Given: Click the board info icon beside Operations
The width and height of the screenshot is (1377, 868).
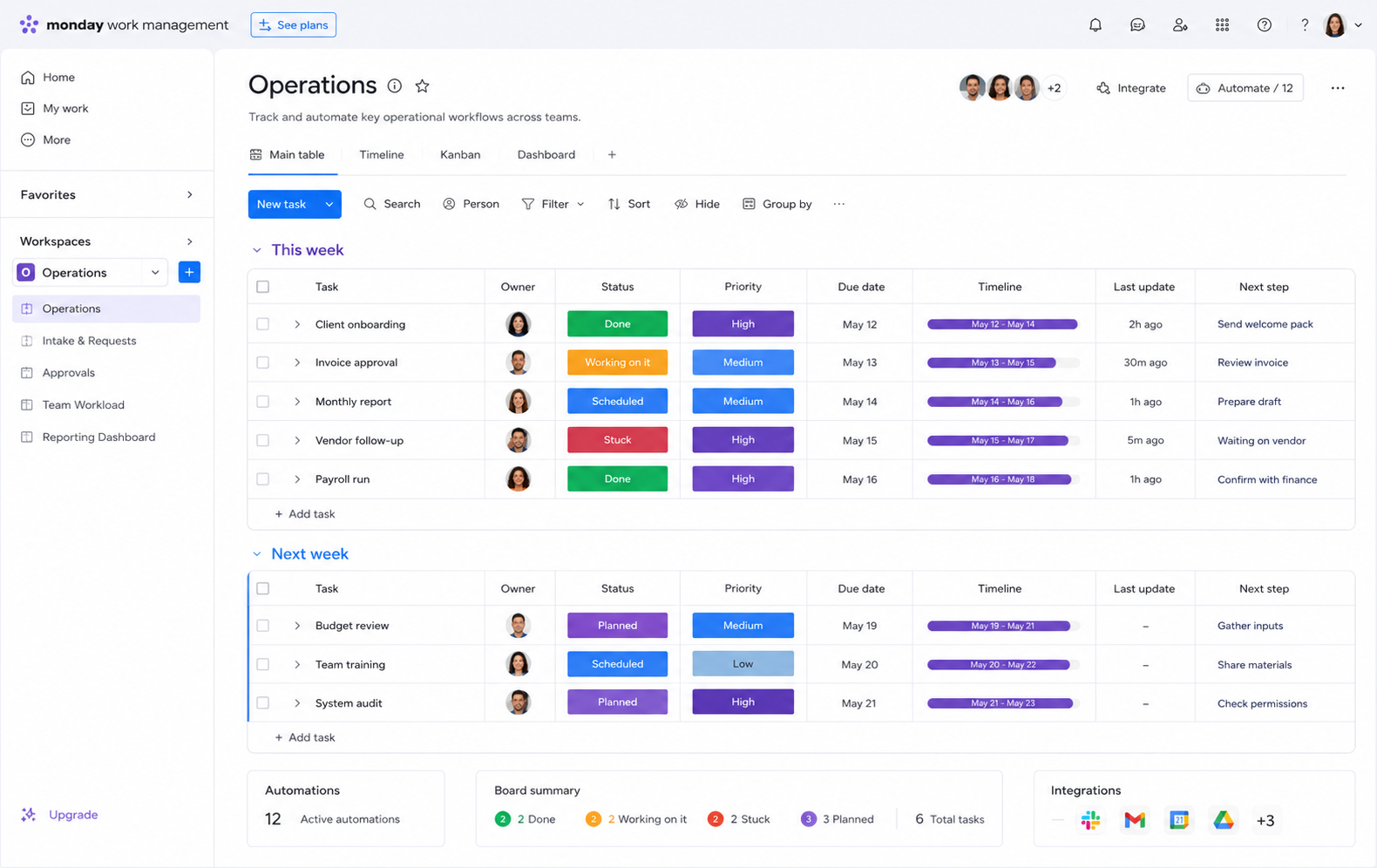Looking at the screenshot, I should tap(395, 85).
